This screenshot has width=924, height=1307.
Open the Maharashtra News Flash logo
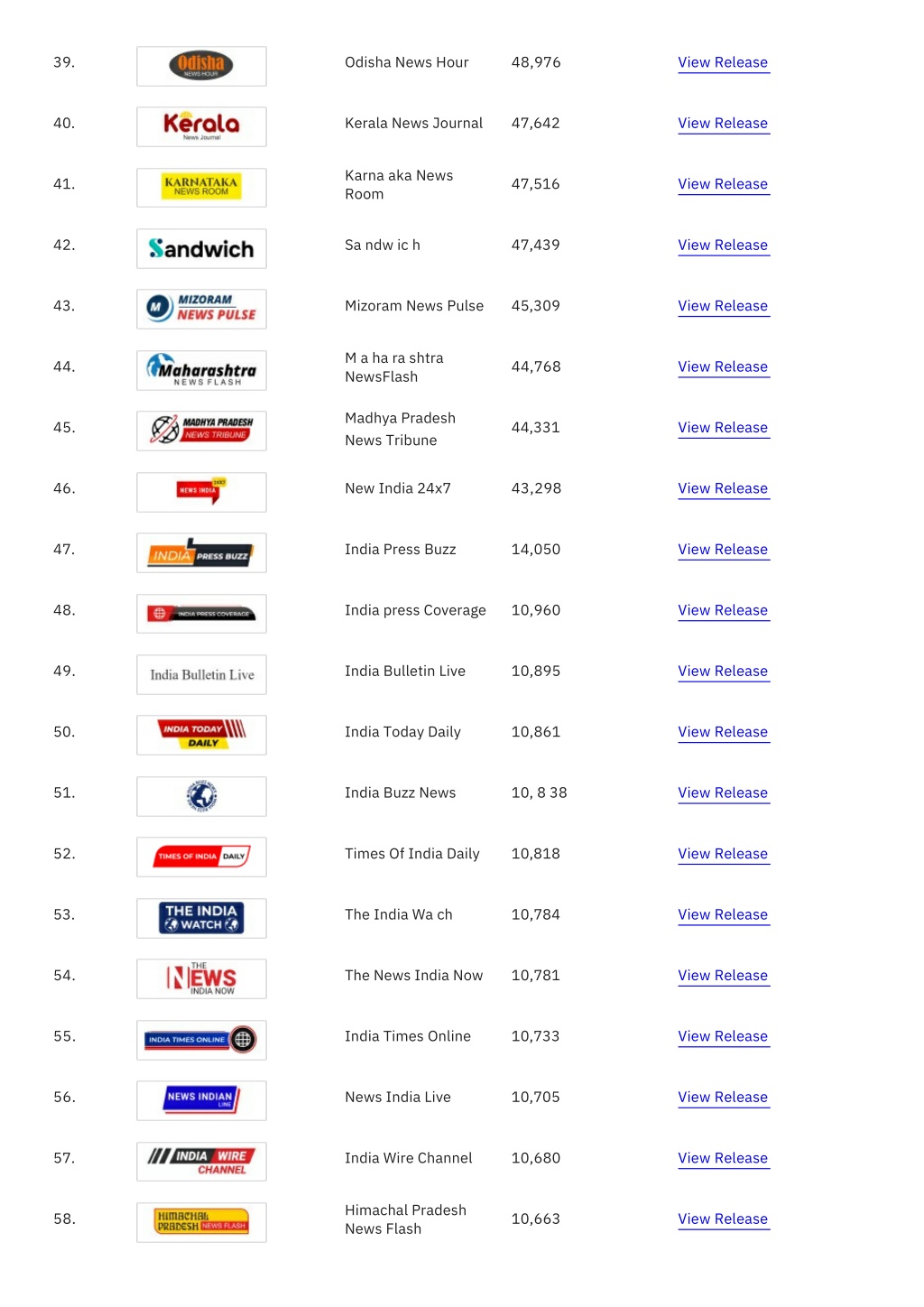click(201, 370)
